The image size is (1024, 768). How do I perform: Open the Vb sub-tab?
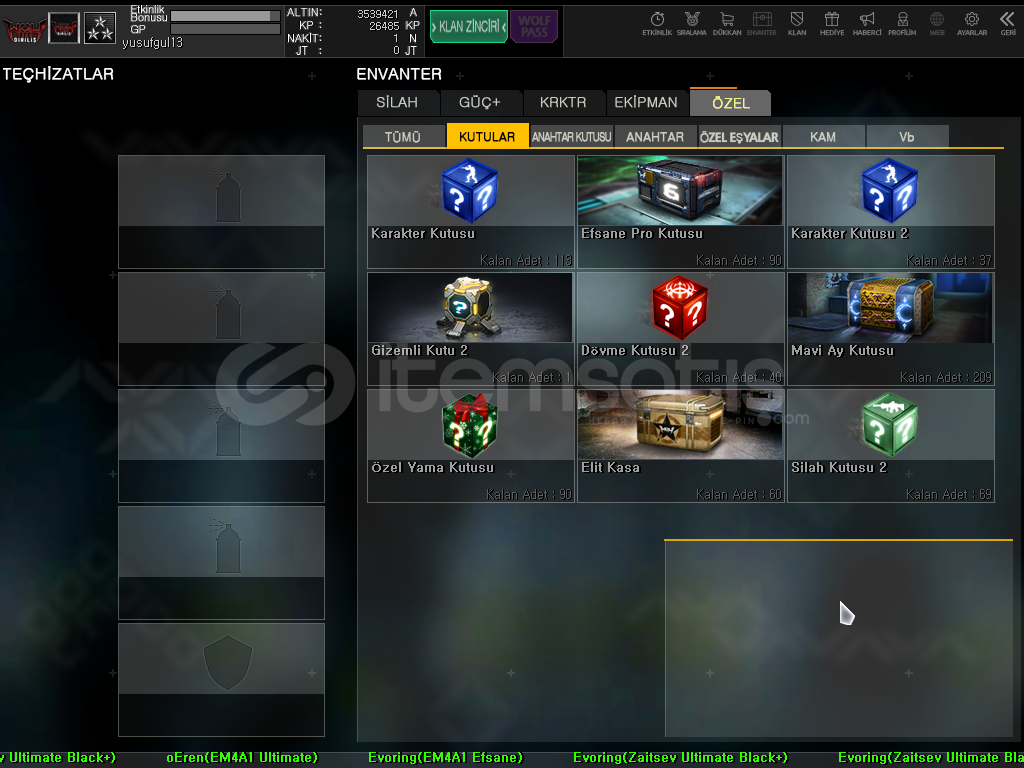[x=907, y=136]
